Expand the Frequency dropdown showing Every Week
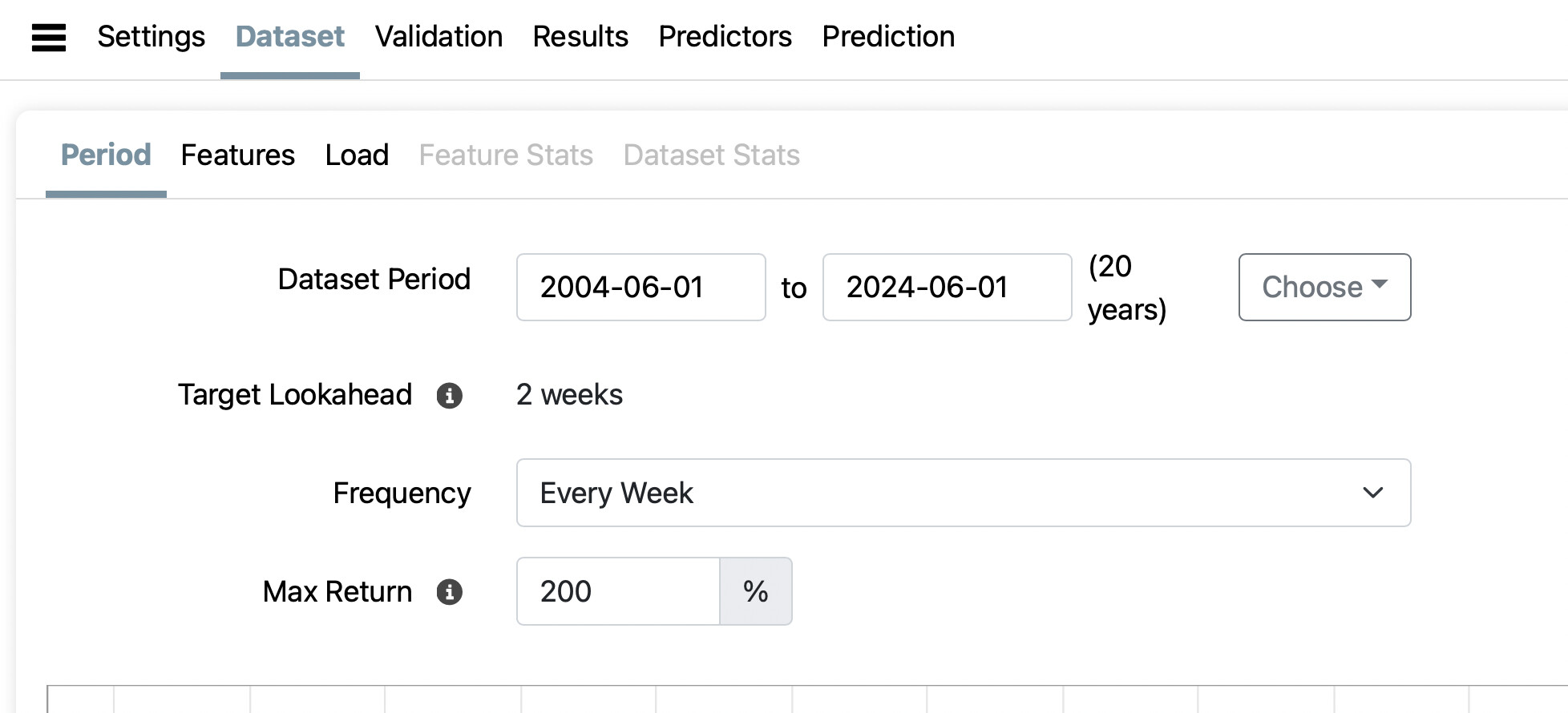The width and height of the screenshot is (1568, 713). point(963,493)
